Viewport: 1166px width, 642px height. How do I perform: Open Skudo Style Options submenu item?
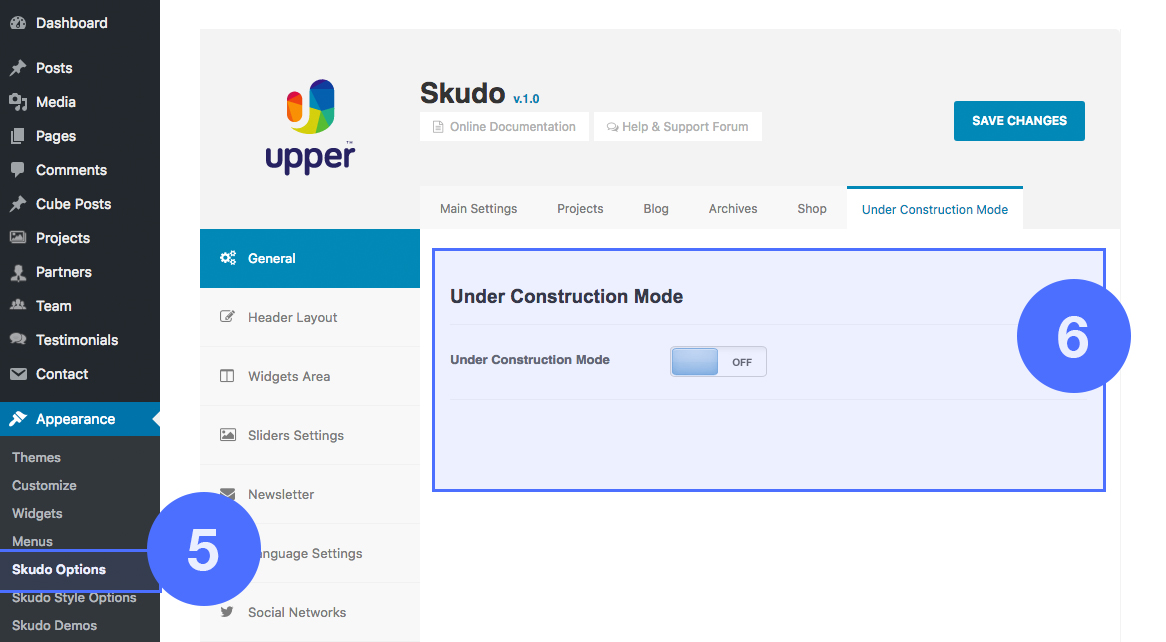[74, 598]
